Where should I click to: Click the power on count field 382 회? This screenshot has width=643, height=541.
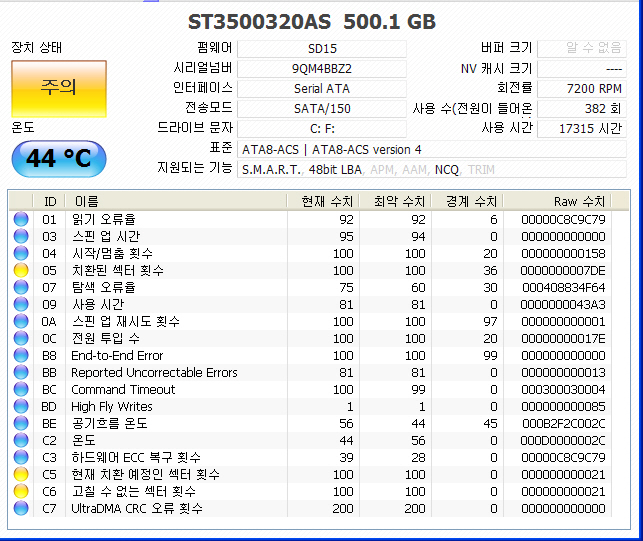click(x=582, y=109)
